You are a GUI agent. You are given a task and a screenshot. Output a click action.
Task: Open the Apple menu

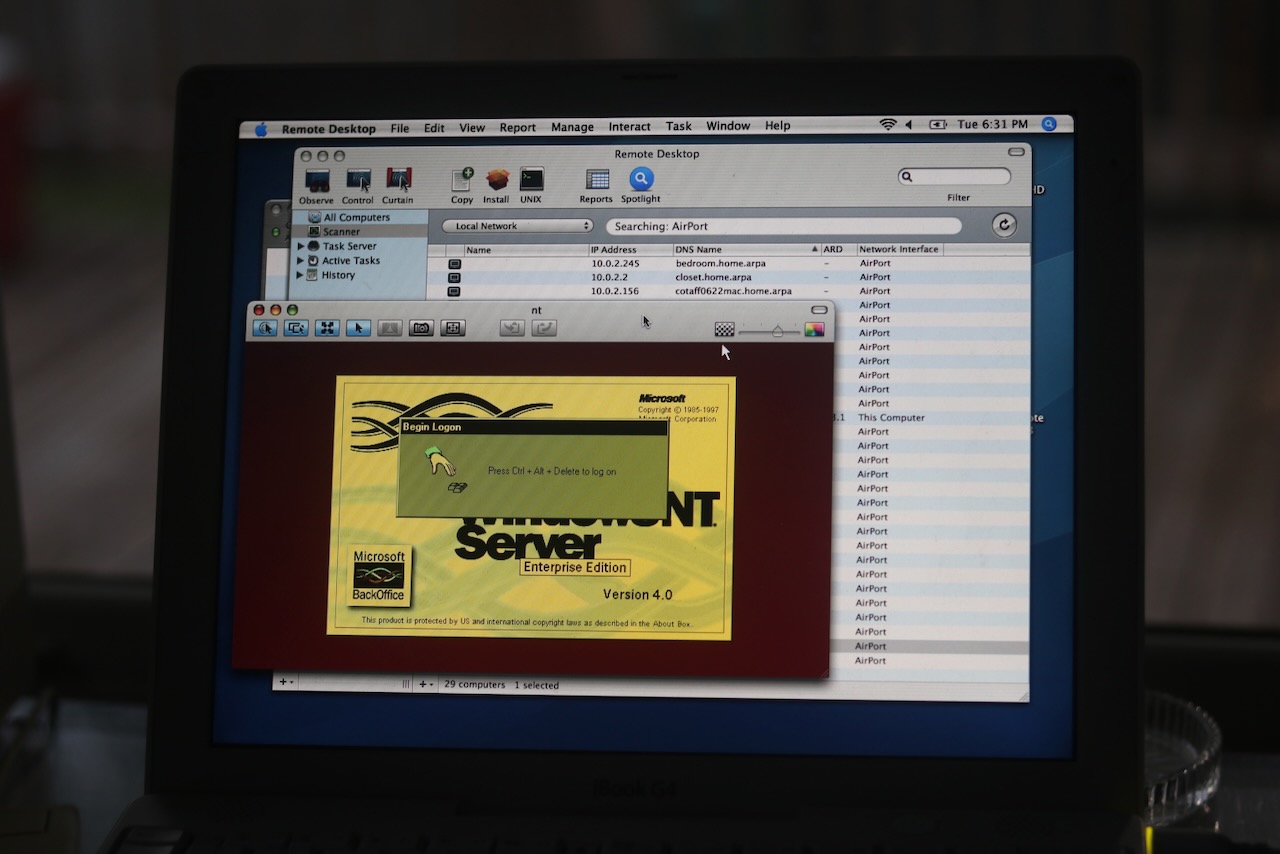[x=261, y=129]
